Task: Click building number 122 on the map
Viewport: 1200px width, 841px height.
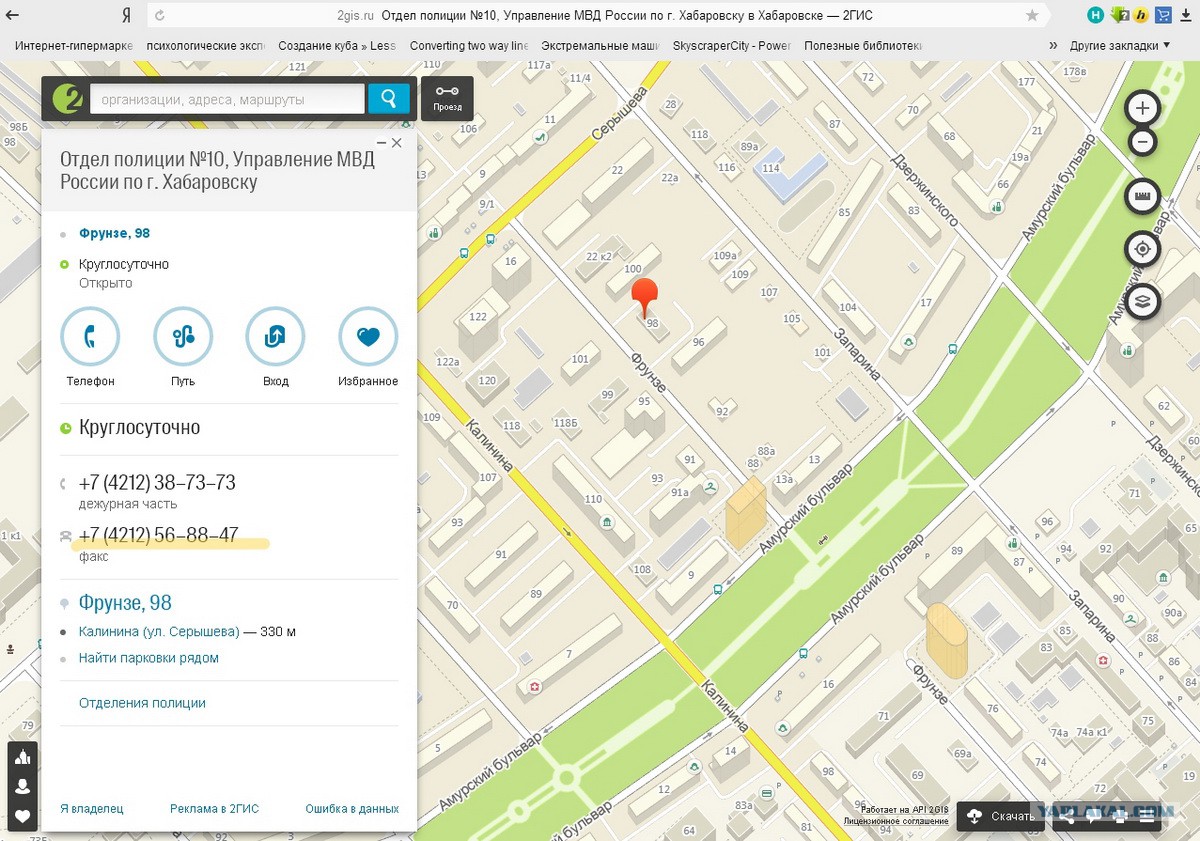Action: tap(478, 317)
